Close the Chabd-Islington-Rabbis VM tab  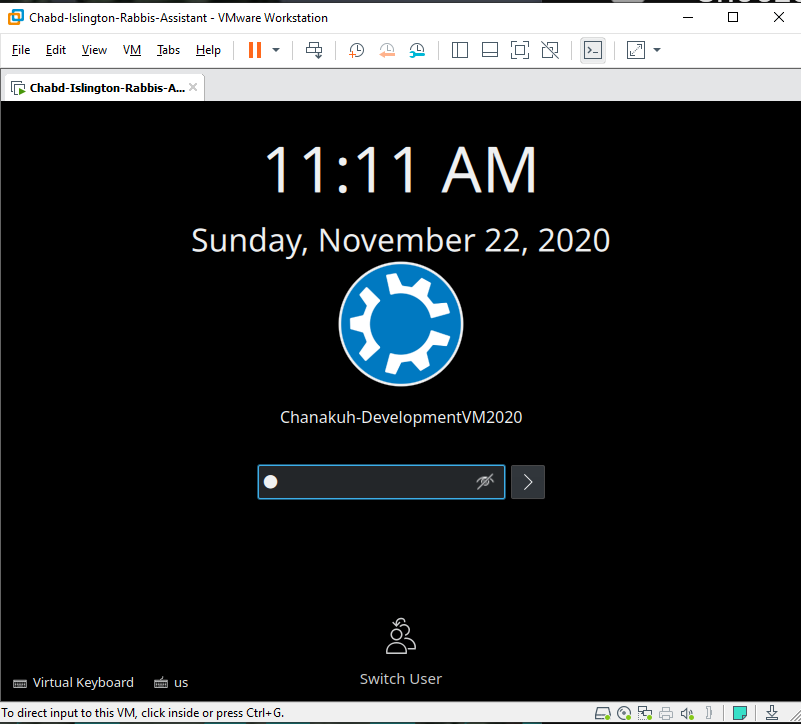click(x=193, y=87)
